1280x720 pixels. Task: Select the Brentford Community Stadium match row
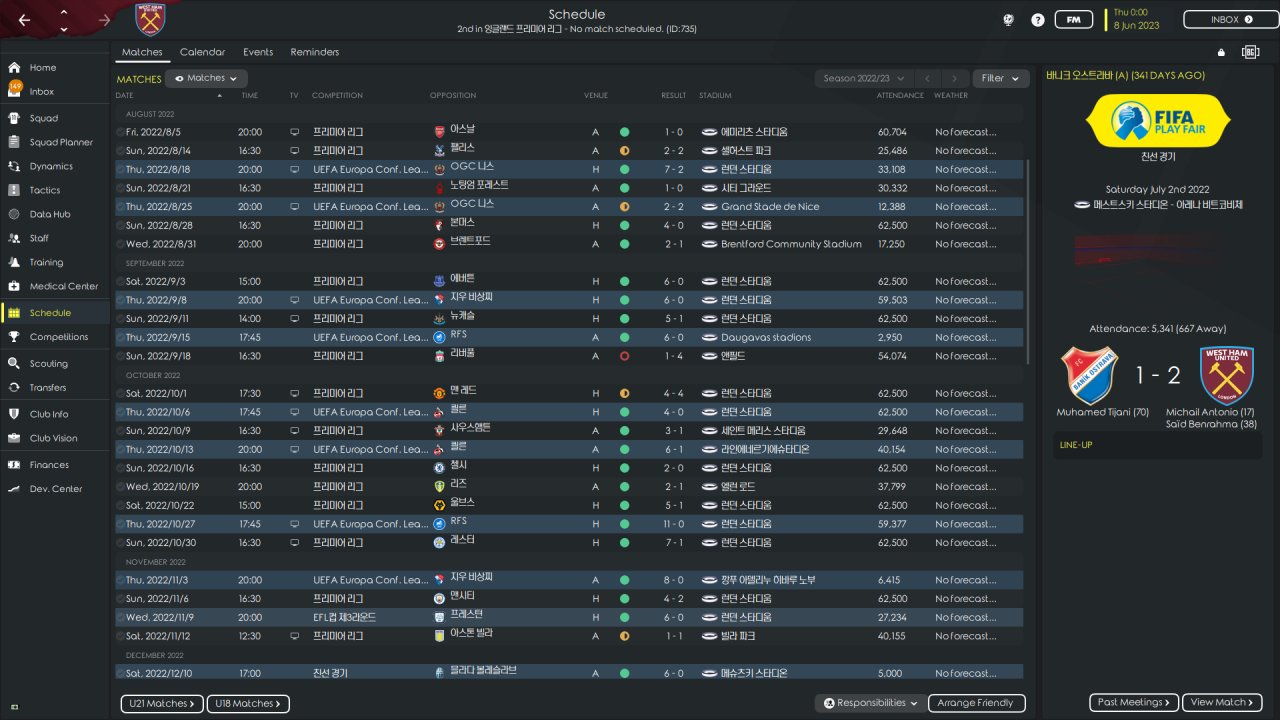tap(569, 244)
